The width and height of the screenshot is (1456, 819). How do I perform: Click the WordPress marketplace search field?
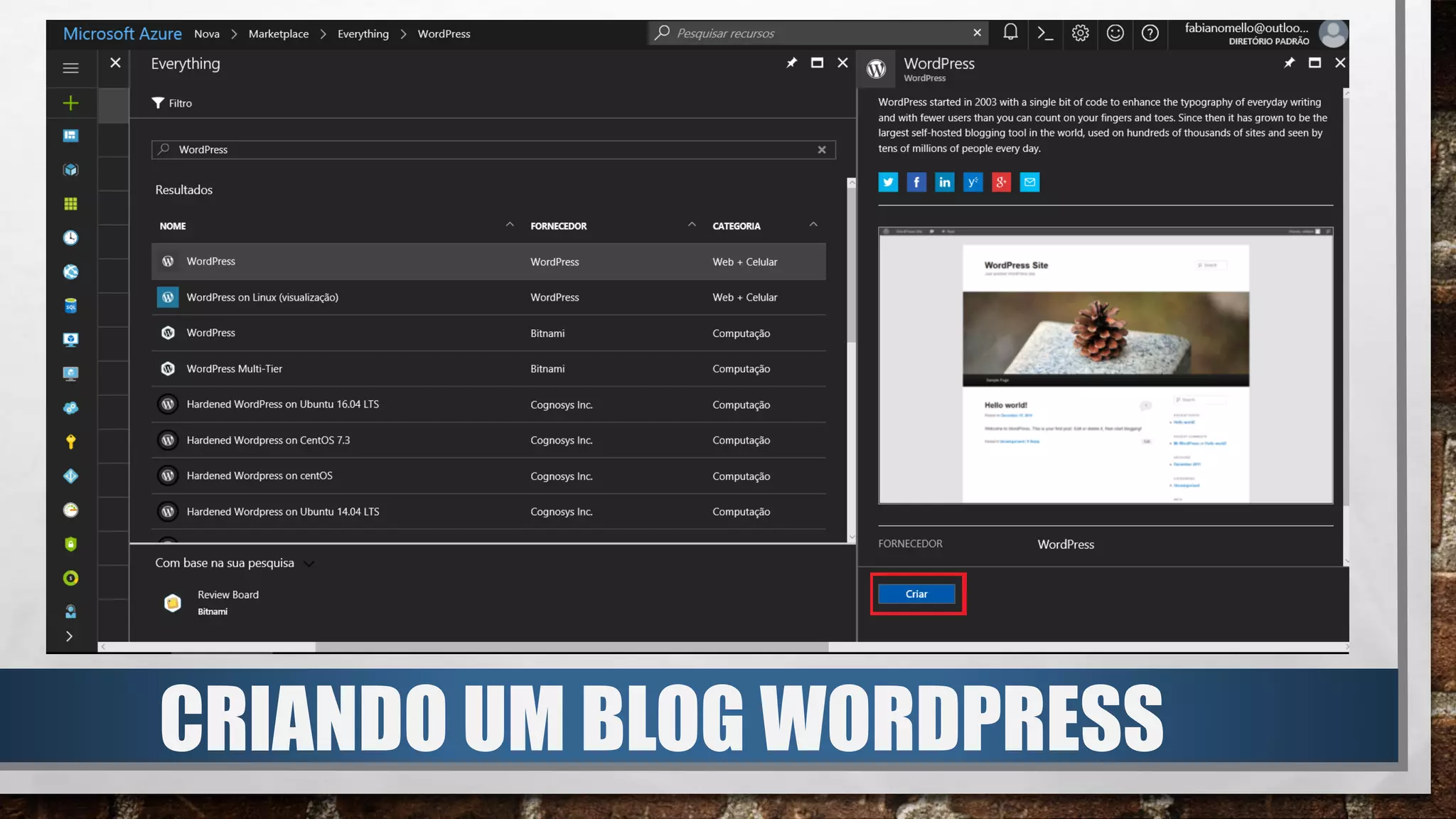point(493,149)
